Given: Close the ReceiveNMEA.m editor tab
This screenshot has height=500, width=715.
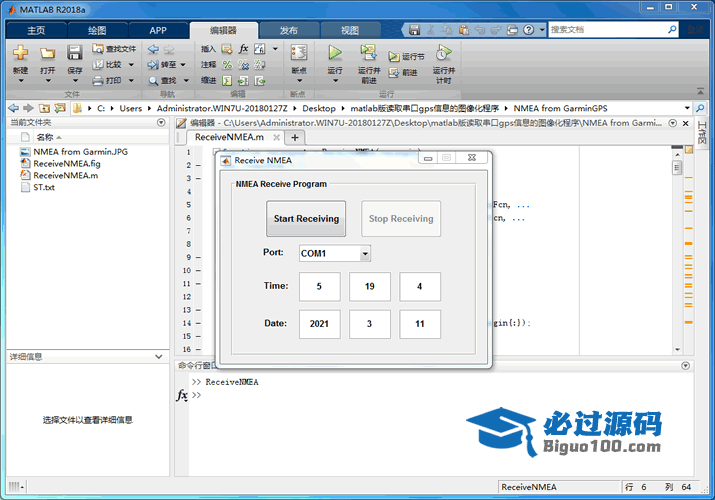Looking at the screenshot, I should click(x=276, y=137).
